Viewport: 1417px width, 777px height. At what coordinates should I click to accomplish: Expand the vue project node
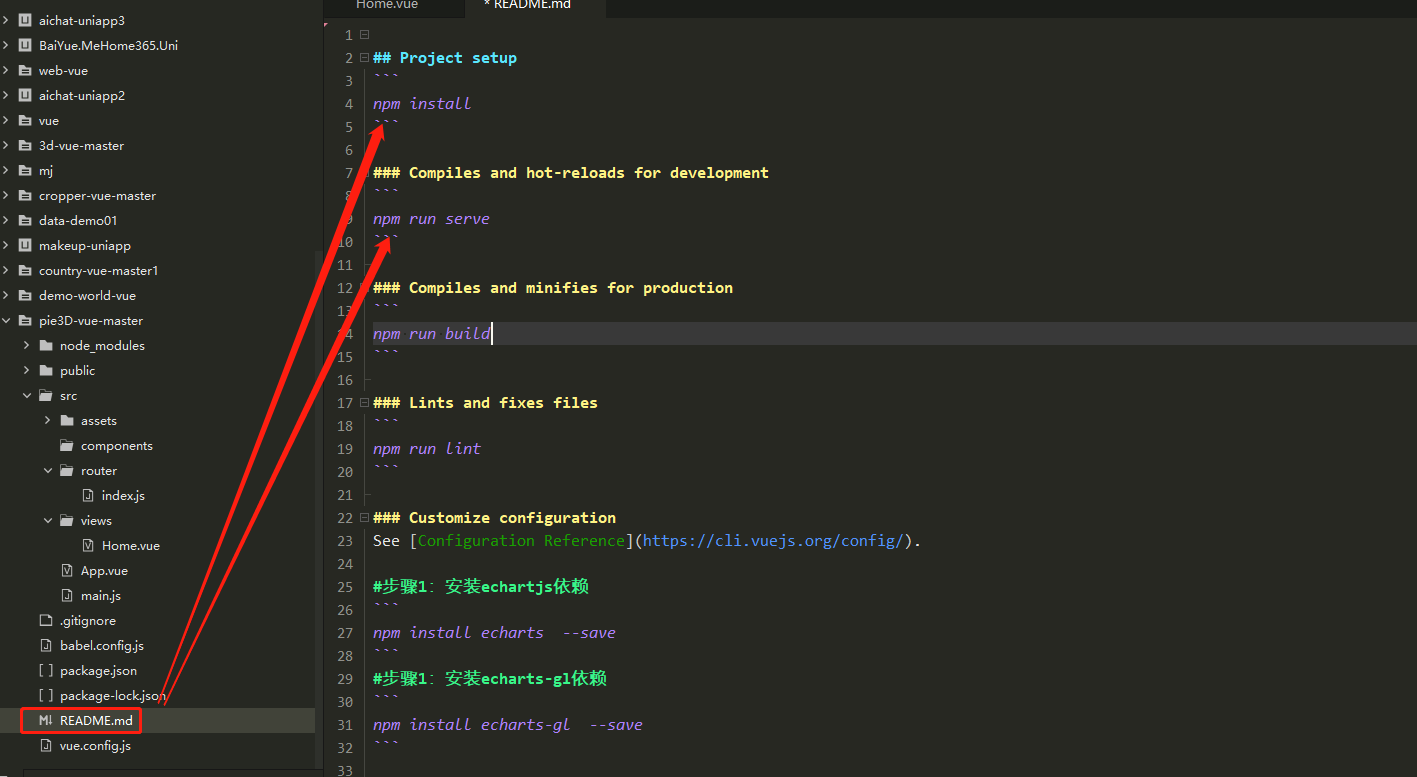[x=6, y=120]
